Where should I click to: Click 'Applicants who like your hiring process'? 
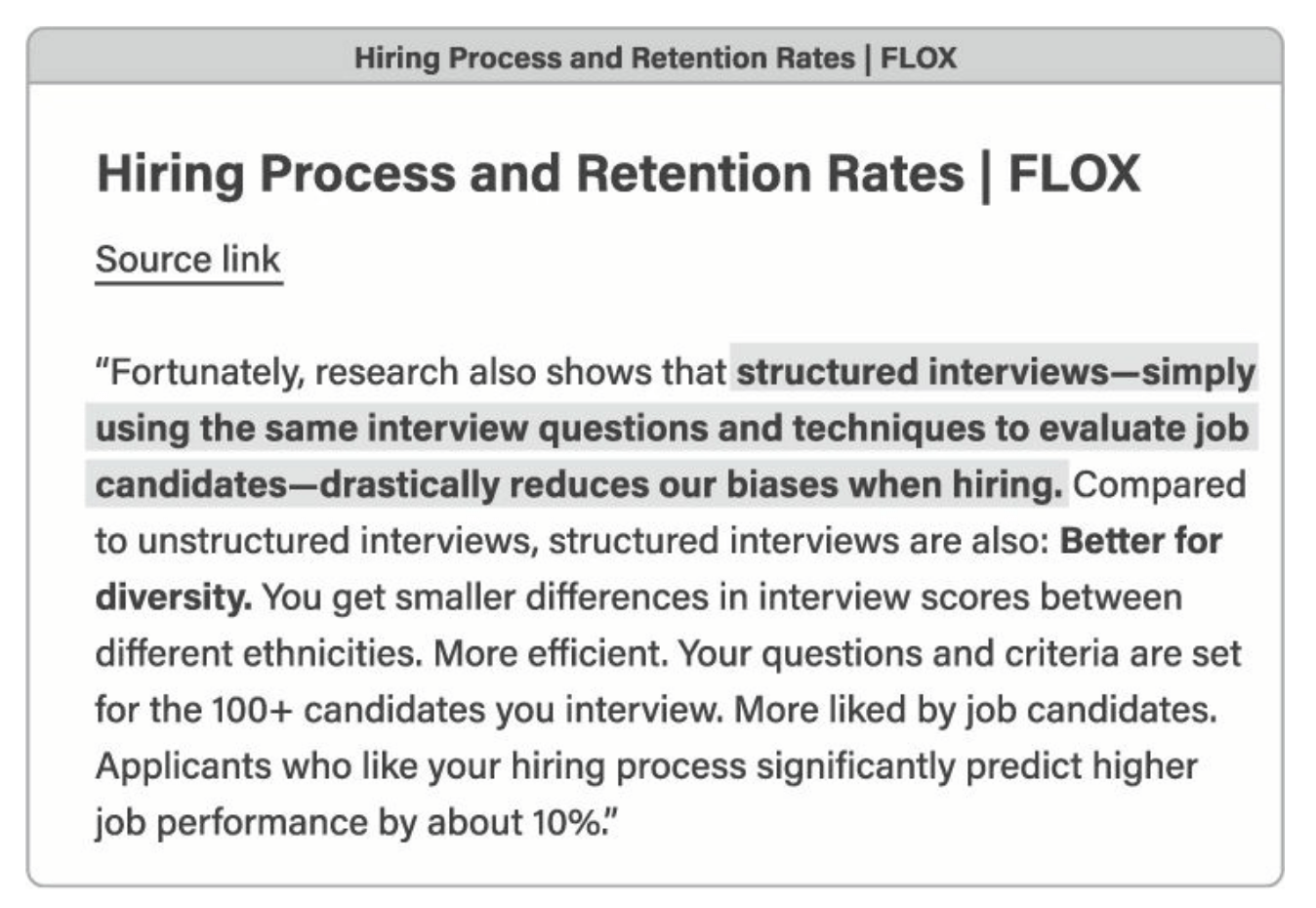pos(420,766)
